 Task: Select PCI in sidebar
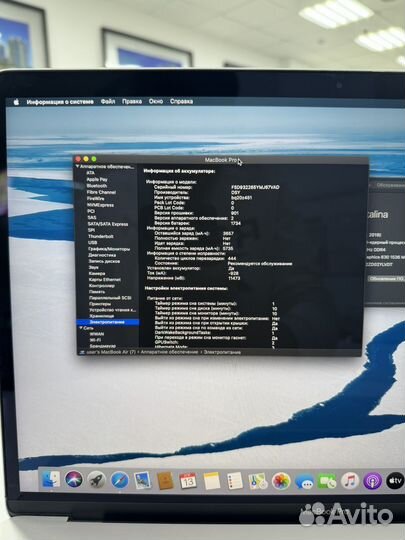pos(91,211)
